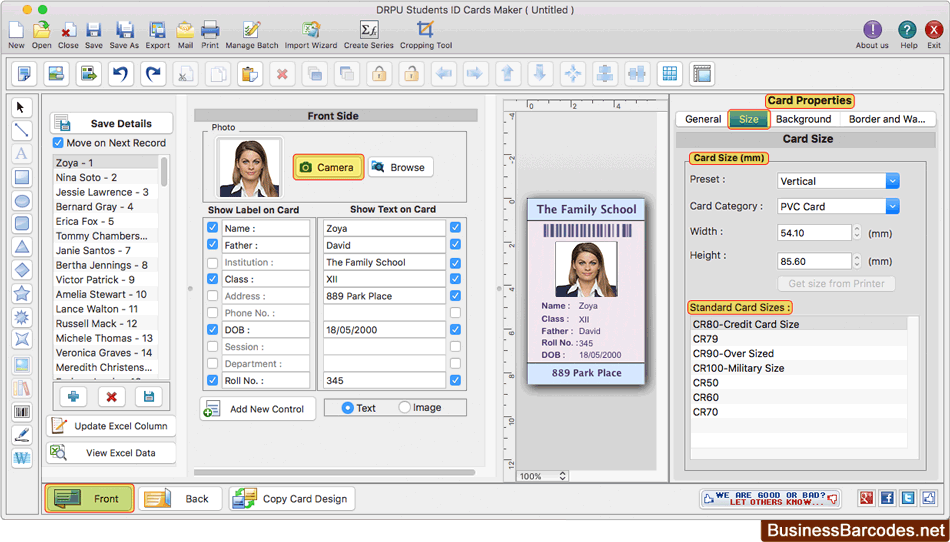The image size is (950, 542).
Task: Select the Star shape tool
Action: point(22,294)
